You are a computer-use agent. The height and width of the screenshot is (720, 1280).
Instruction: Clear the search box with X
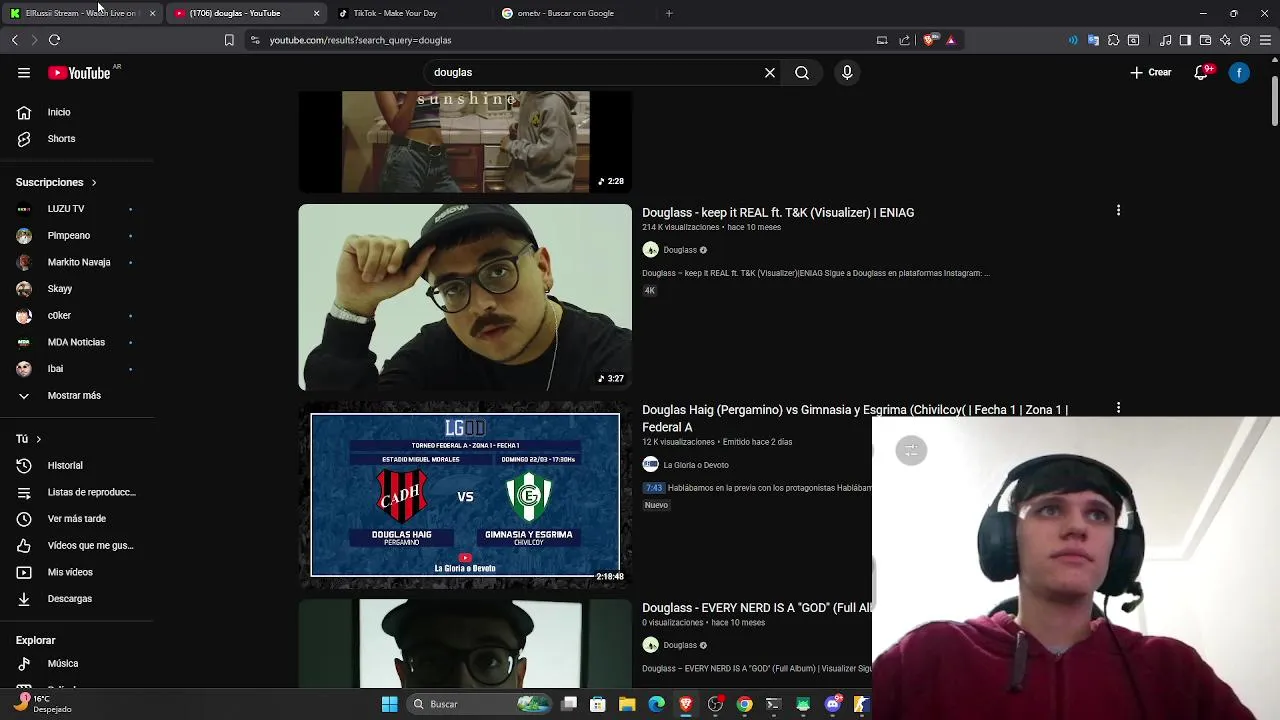770,72
